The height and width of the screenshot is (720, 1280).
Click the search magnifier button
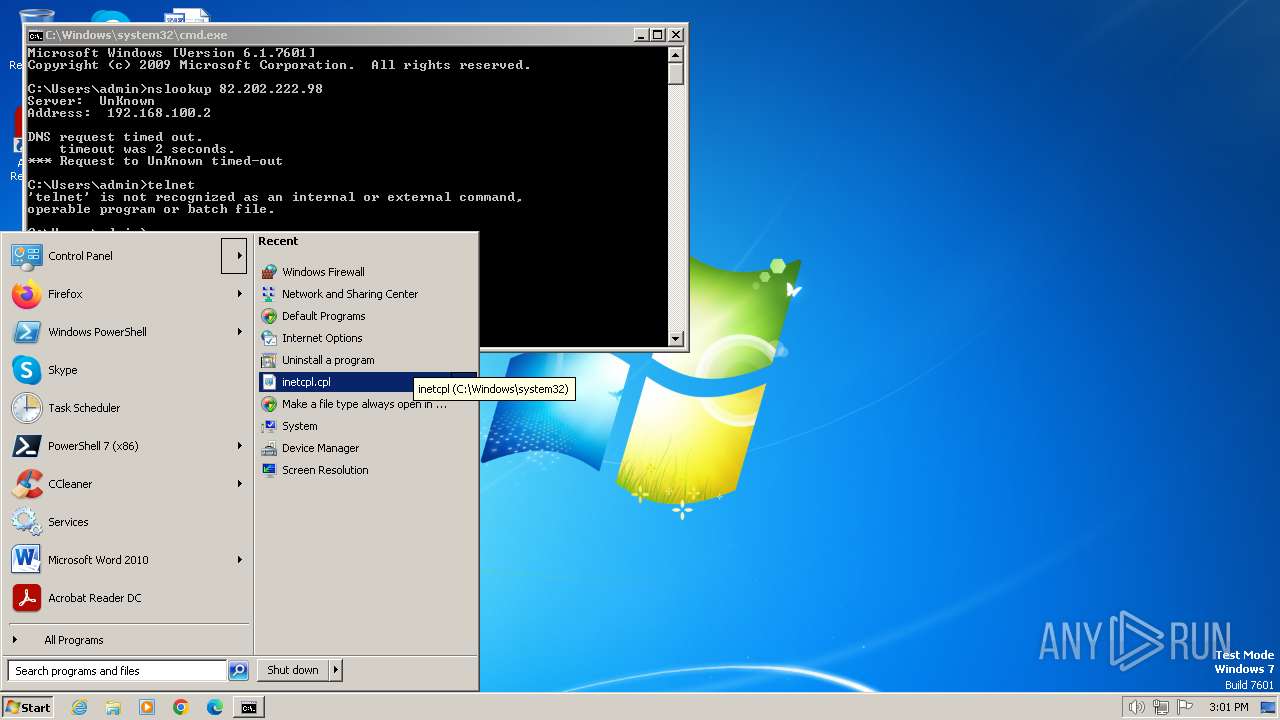[238, 671]
